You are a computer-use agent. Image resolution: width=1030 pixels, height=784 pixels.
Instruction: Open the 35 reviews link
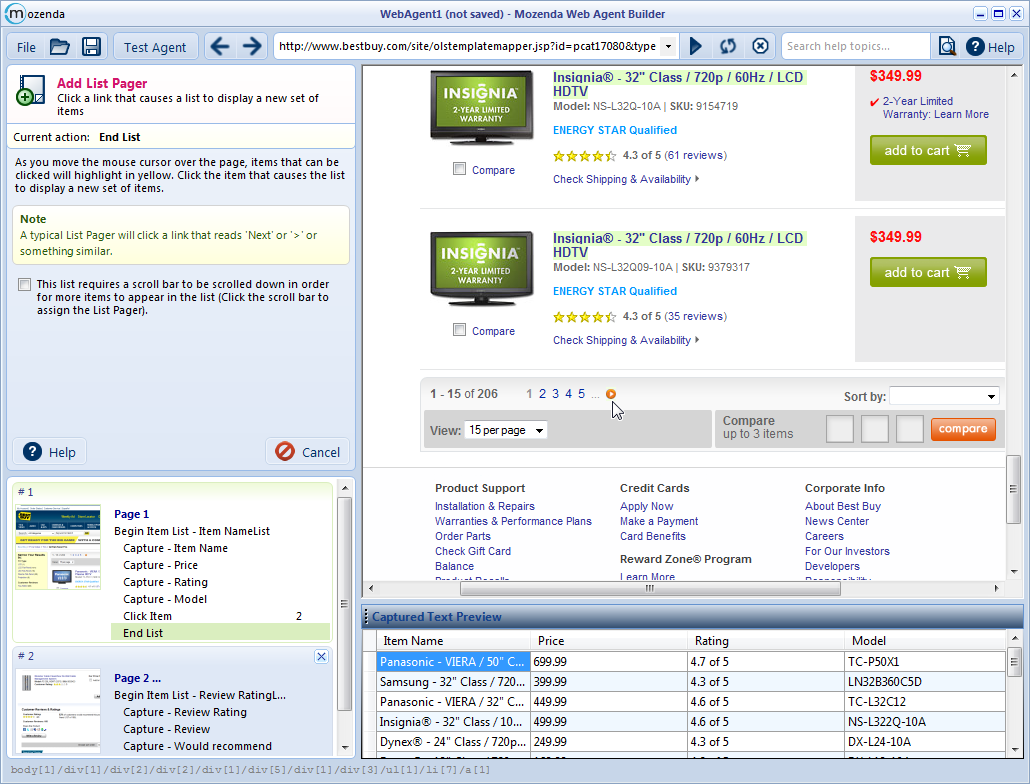[695, 316]
